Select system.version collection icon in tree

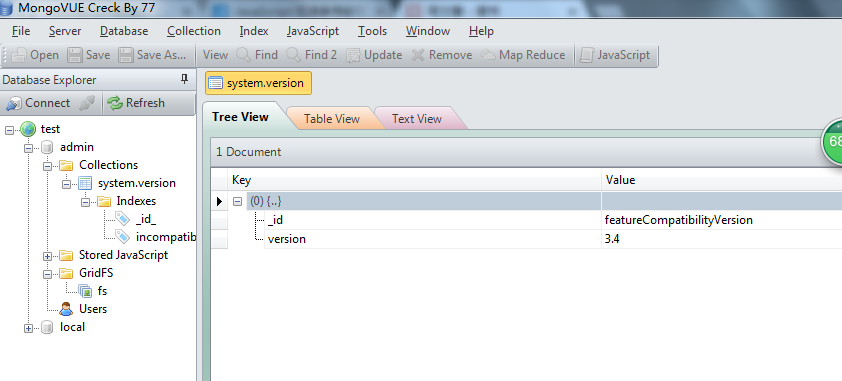point(85,184)
